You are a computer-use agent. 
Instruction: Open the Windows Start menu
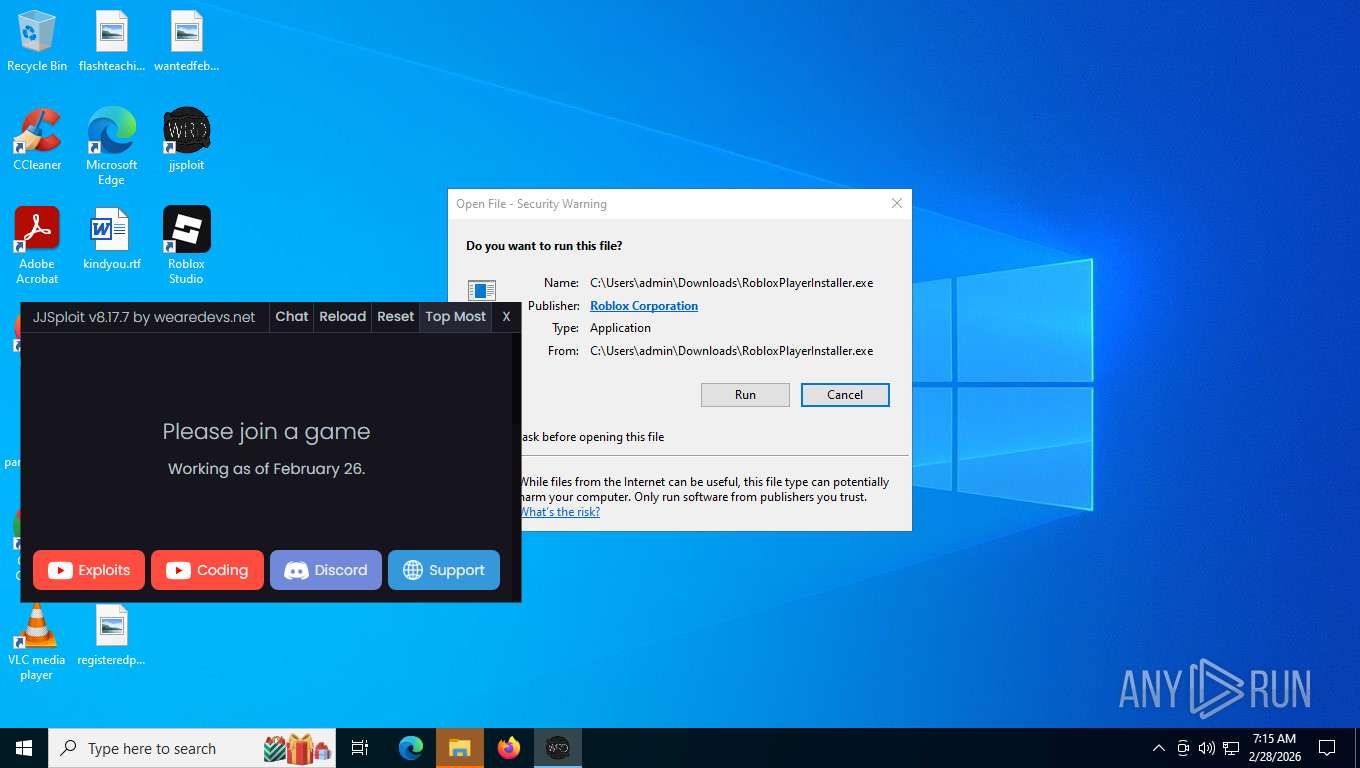point(24,748)
